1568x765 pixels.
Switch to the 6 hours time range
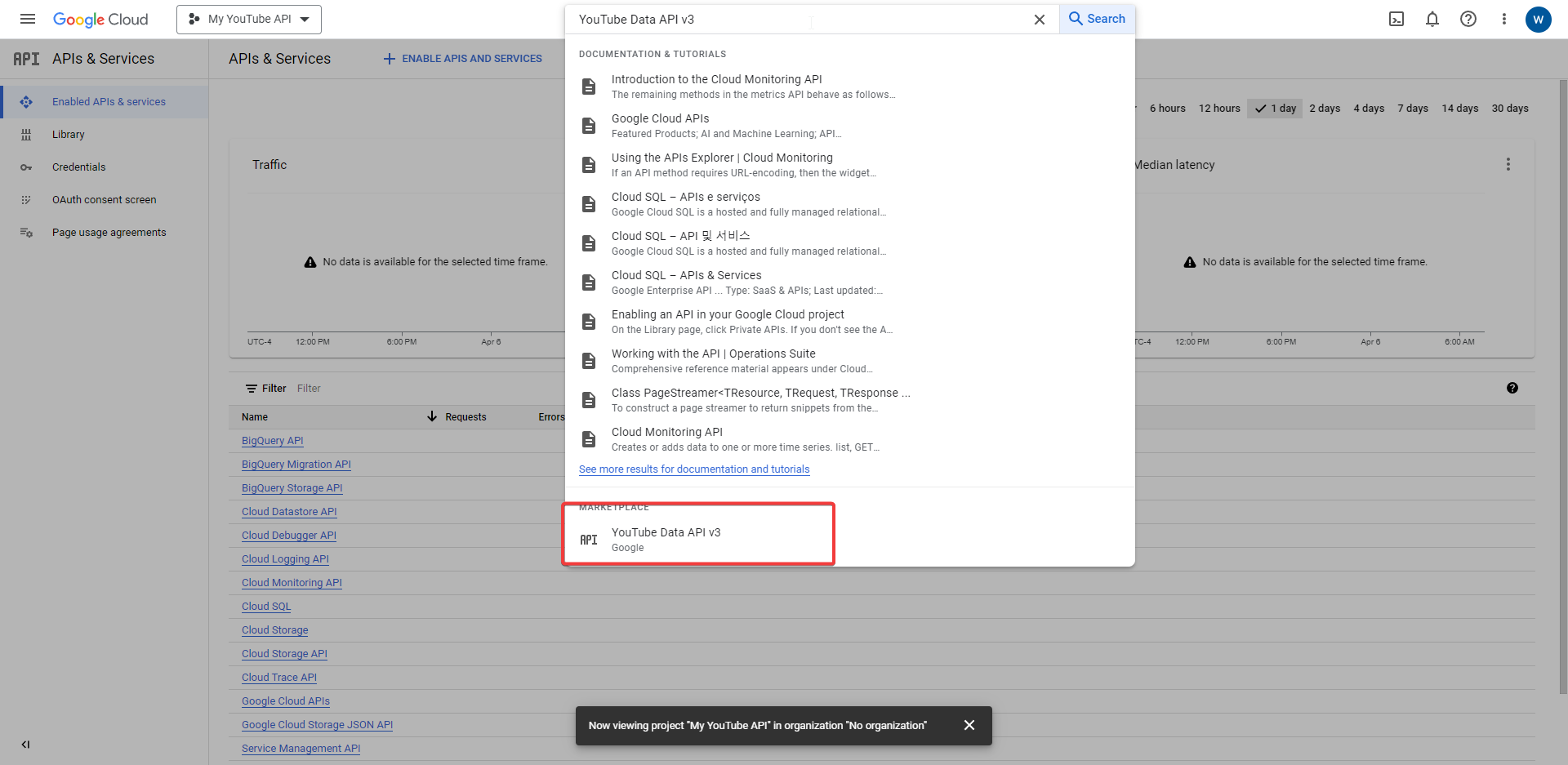[1167, 108]
